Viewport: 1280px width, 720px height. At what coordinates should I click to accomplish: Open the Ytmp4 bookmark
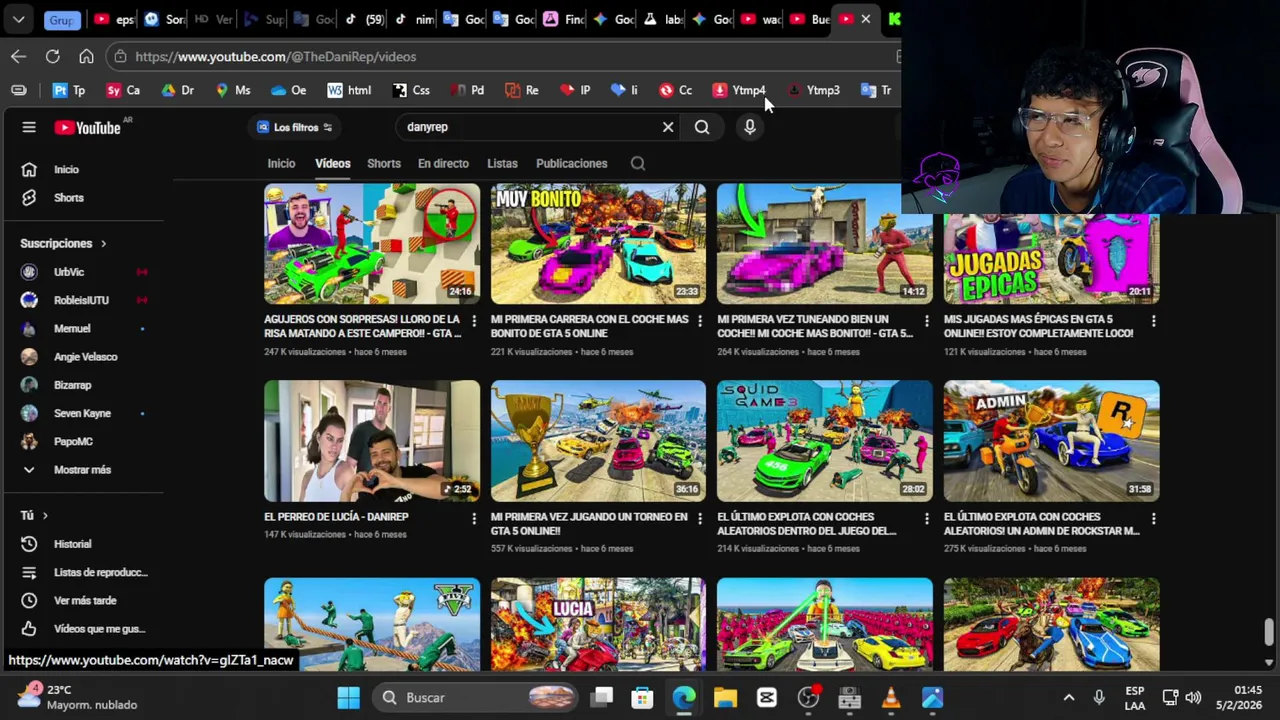pyautogui.click(x=739, y=90)
